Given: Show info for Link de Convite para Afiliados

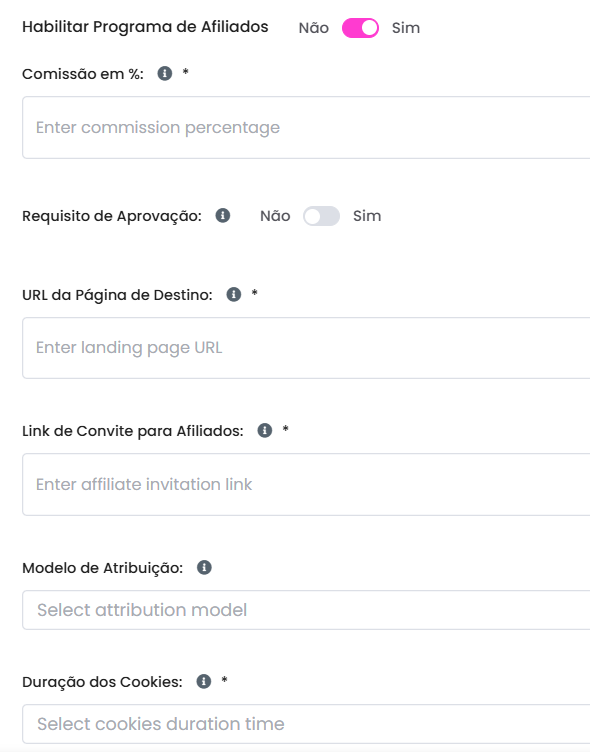Looking at the screenshot, I should 265,430.
